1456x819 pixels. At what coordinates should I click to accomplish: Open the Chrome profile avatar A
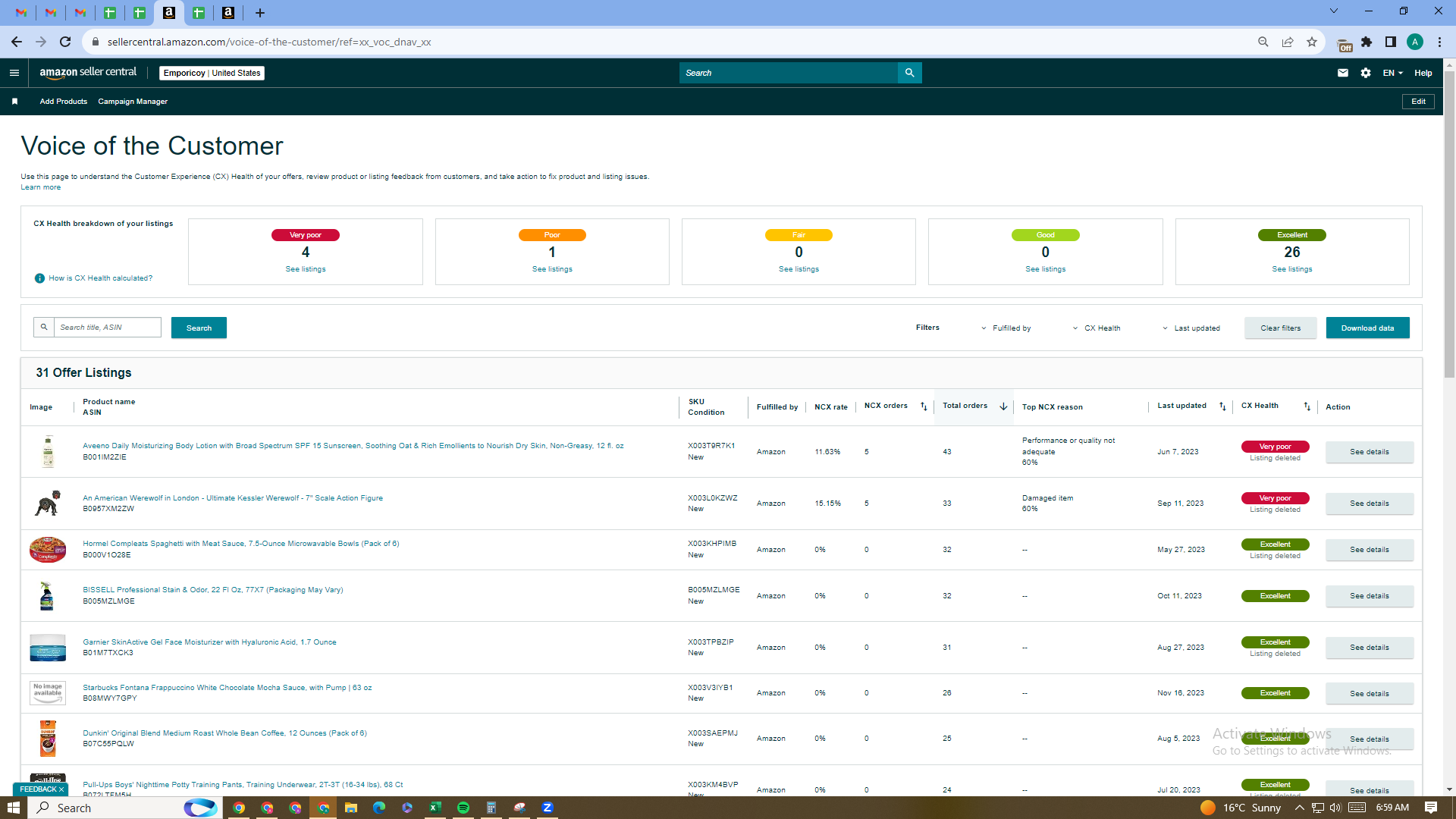pyautogui.click(x=1415, y=42)
